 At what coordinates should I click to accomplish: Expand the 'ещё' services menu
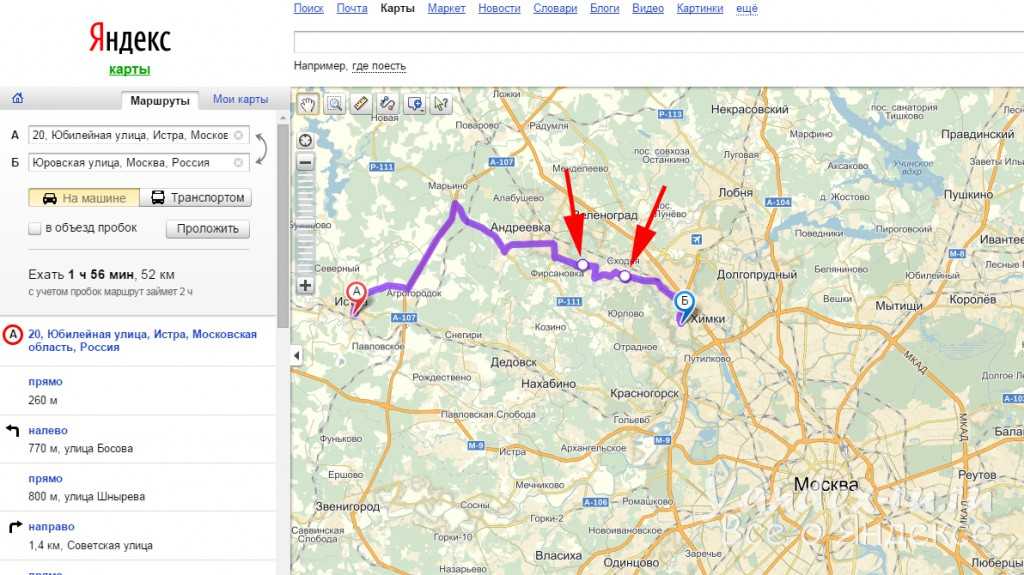click(746, 9)
